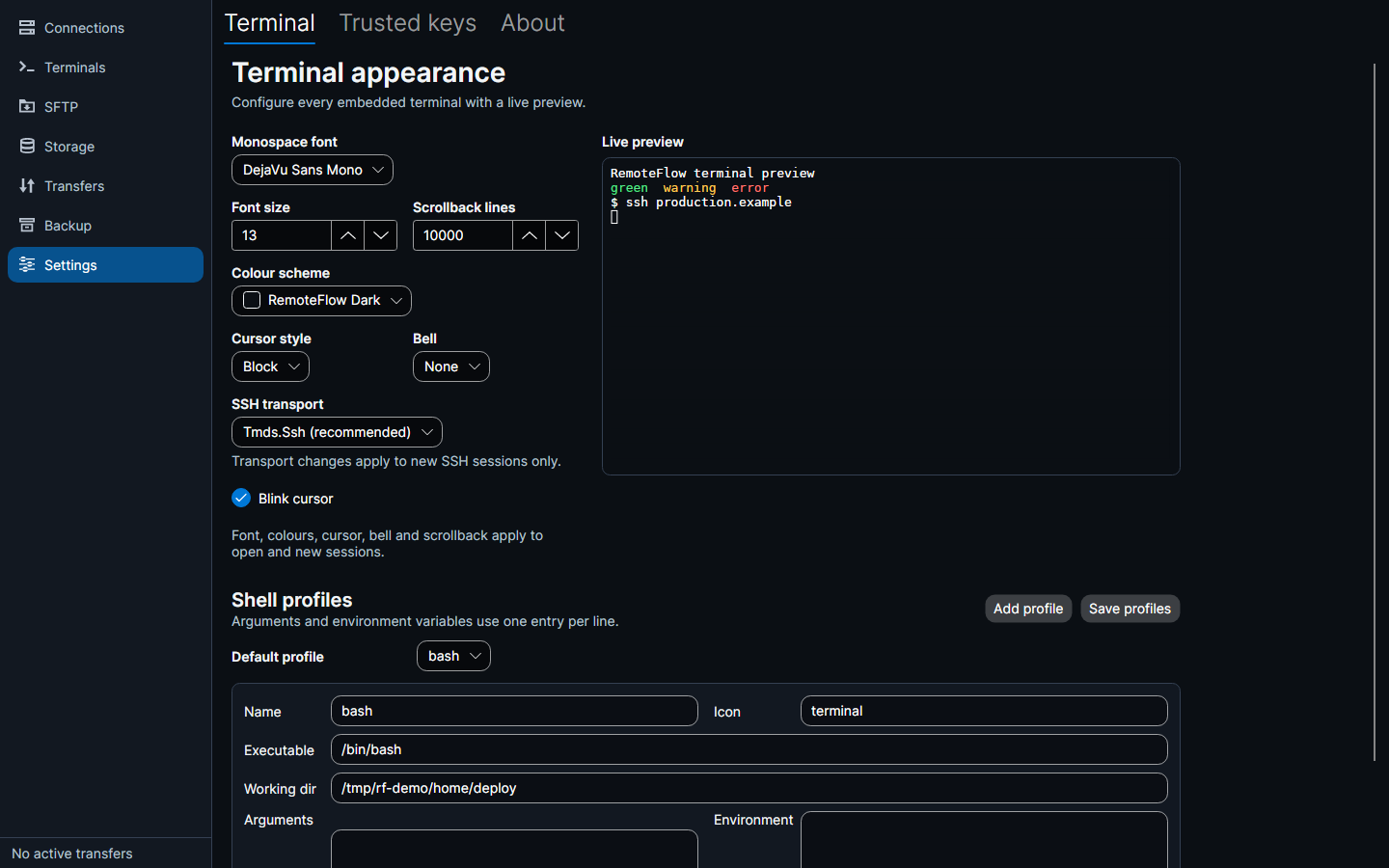Open the Colour scheme dropdown

[x=321, y=301]
